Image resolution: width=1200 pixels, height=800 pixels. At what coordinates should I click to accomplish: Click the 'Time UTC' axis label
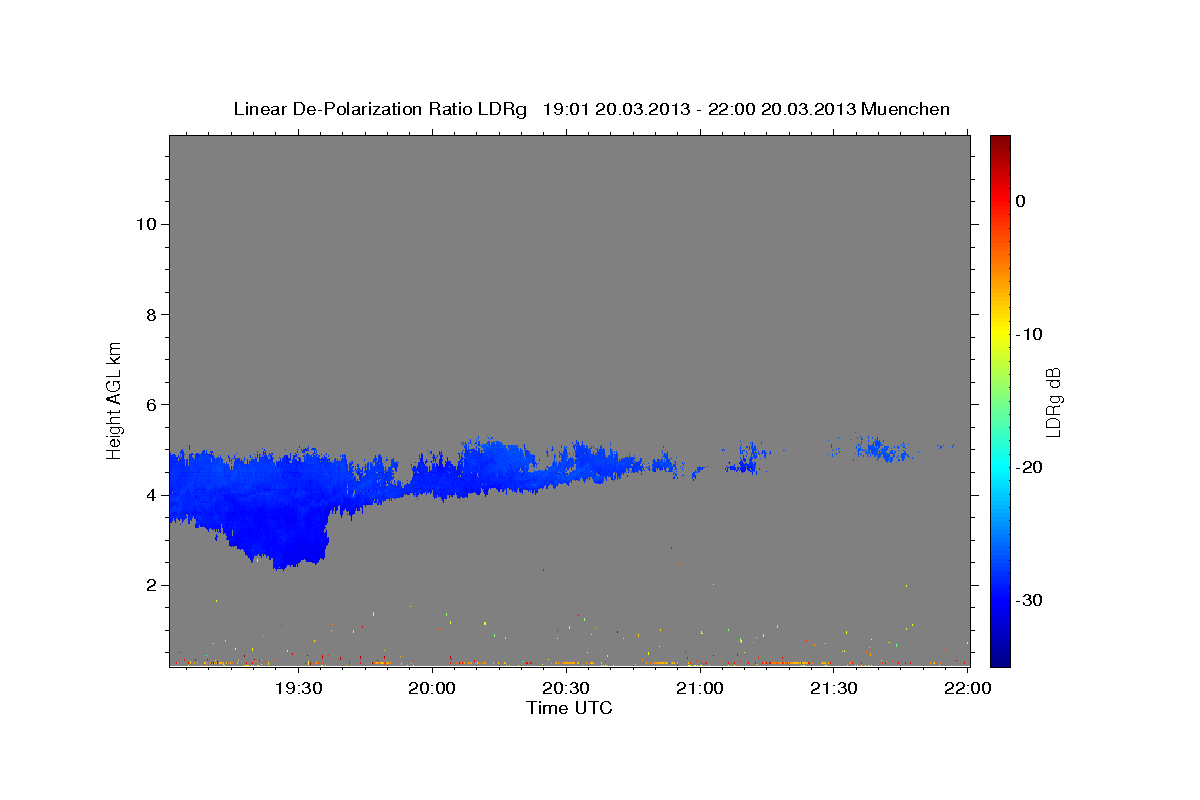(x=569, y=708)
